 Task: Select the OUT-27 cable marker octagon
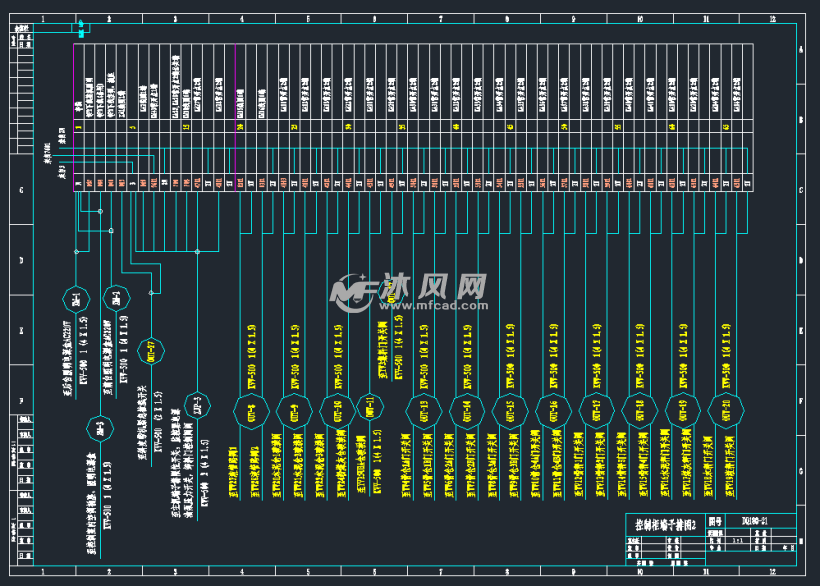pos(151,350)
